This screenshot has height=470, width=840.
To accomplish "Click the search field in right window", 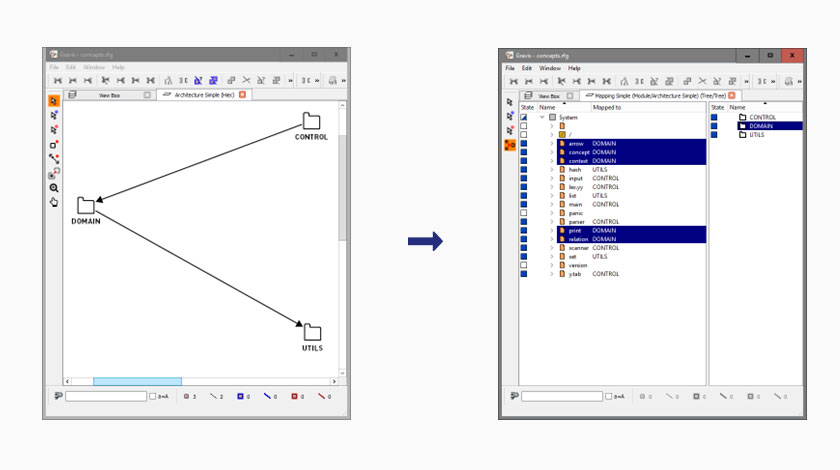I will 561,397.
